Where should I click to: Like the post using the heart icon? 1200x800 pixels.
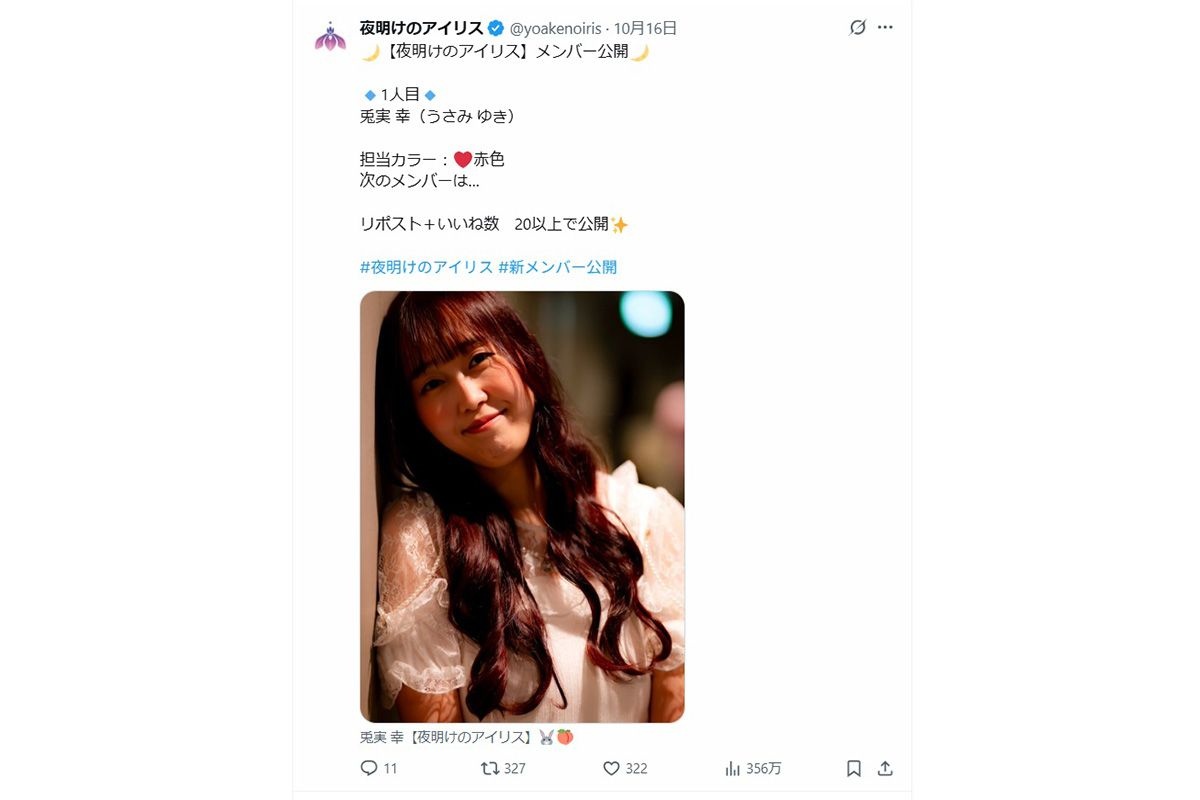pos(611,768)
